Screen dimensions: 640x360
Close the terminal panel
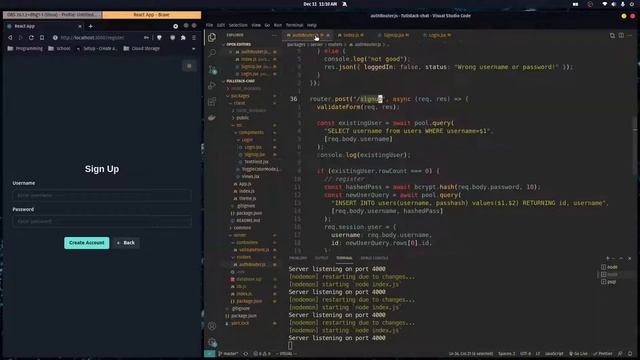629,258
